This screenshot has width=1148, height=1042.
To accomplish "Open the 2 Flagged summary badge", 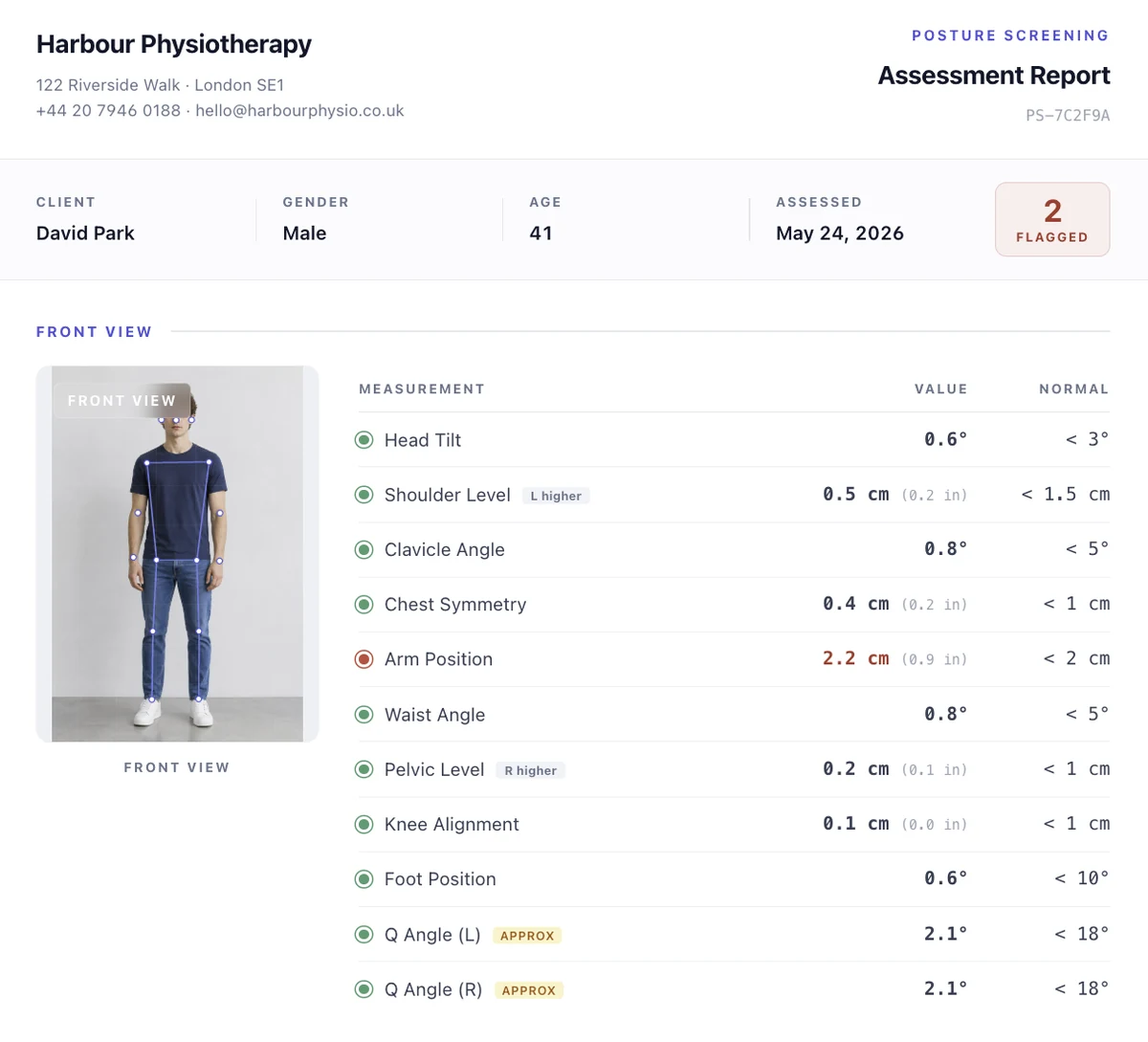I will click(1052, 219).
